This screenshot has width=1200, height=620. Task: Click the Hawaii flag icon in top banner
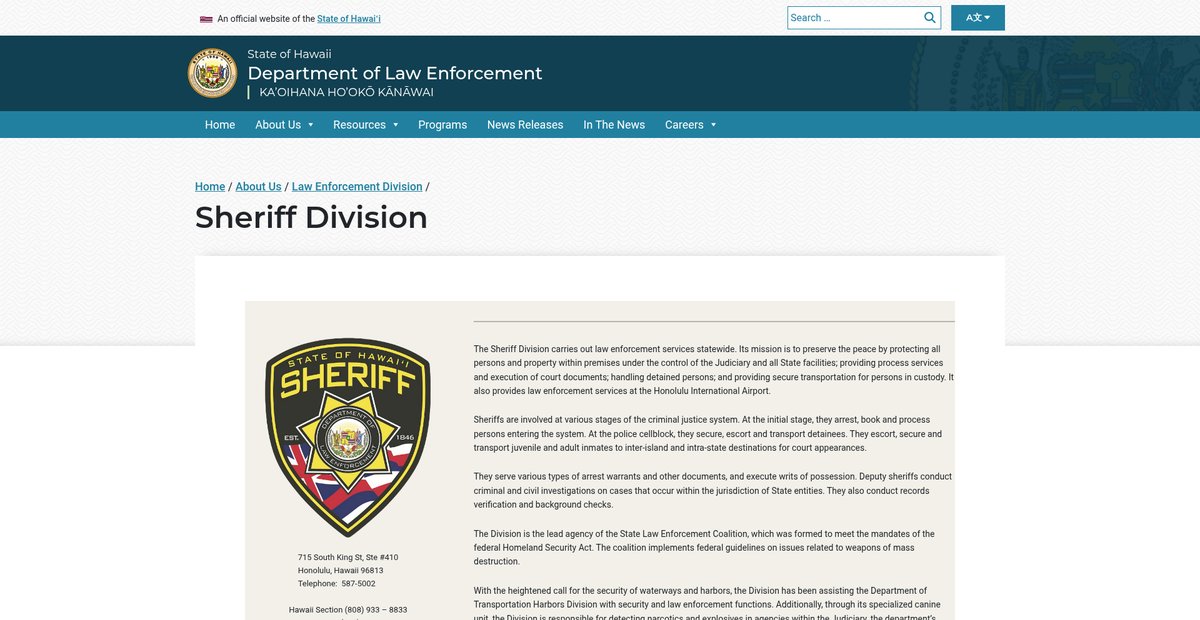tap(206, 19)
